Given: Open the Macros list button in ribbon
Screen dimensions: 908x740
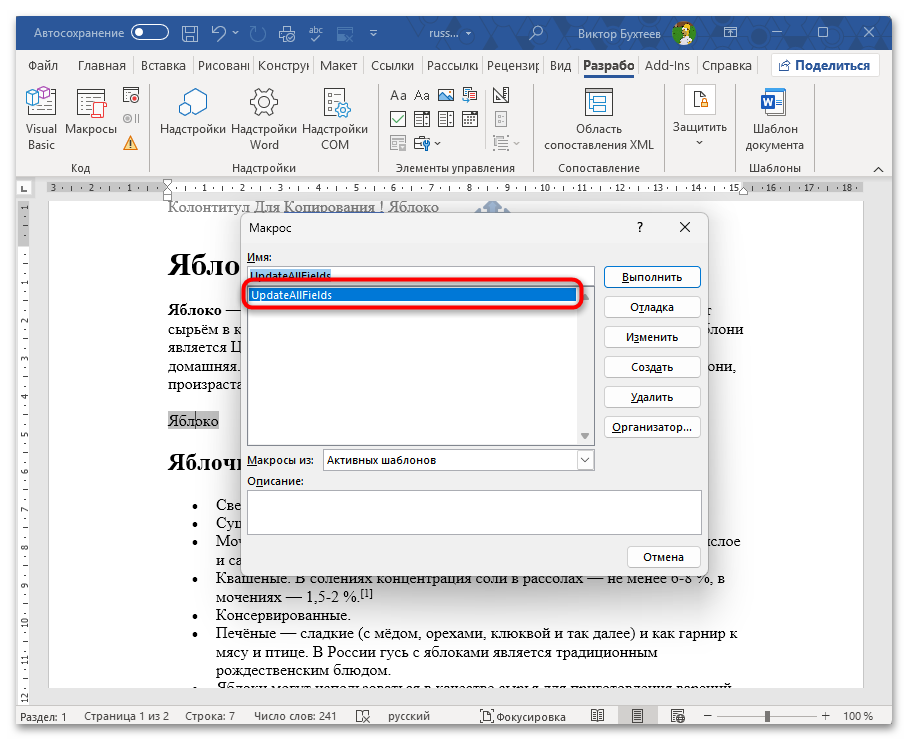Looking at the screenshot, I should coord(91,112).
